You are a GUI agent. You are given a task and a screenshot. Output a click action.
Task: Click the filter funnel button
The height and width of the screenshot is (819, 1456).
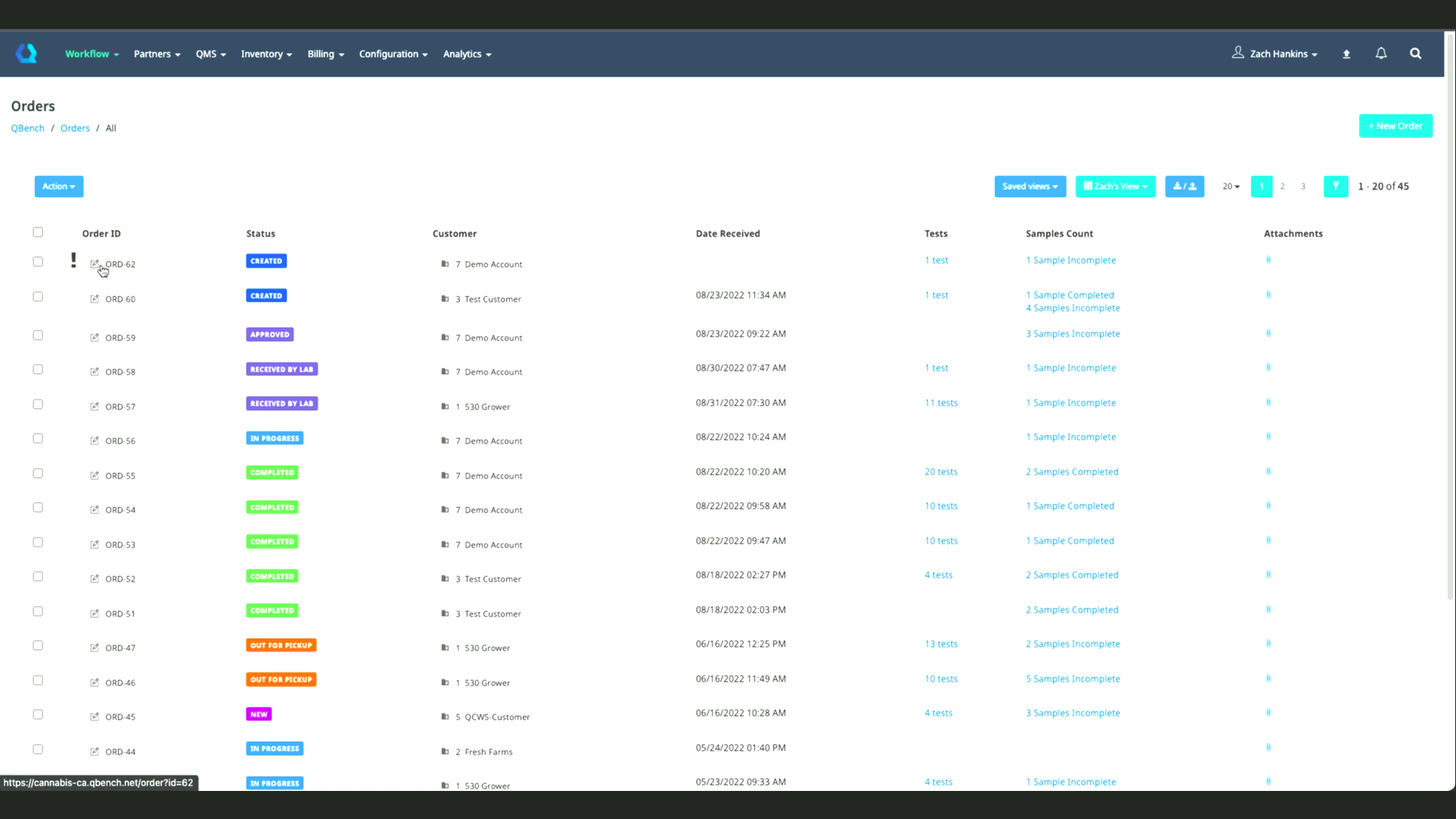pos(1335,187)
